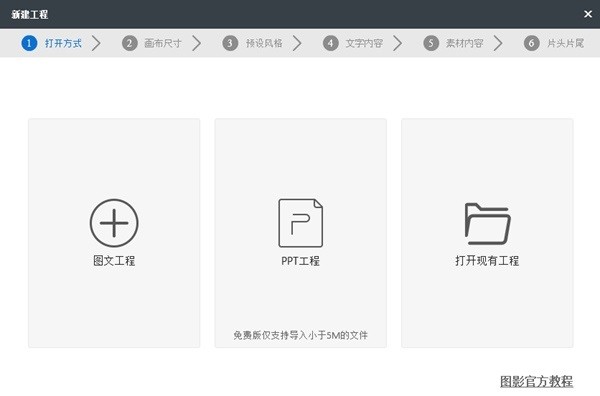Click the step 6 numbered circle

pyautogui.click(x=532, y=43)
